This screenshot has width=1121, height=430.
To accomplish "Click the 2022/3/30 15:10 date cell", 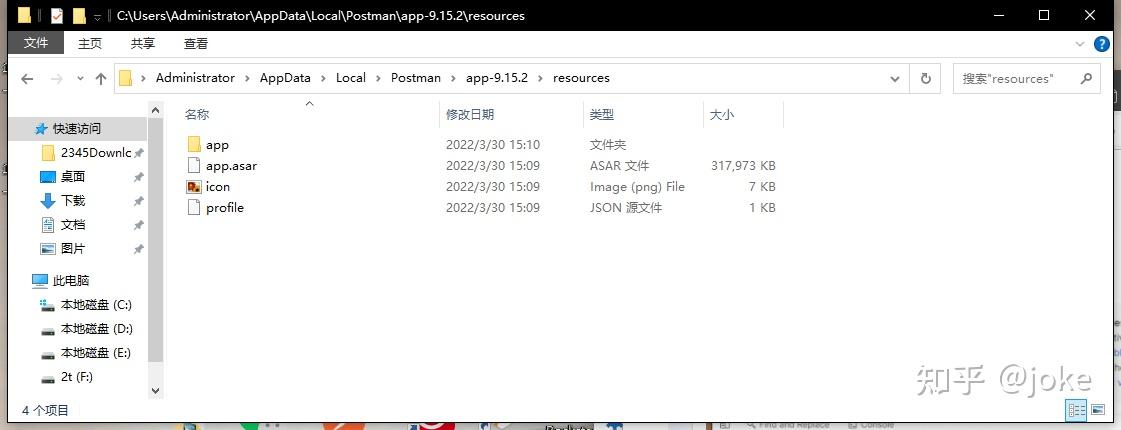I will pyautogui.click(x=493, y=145).
